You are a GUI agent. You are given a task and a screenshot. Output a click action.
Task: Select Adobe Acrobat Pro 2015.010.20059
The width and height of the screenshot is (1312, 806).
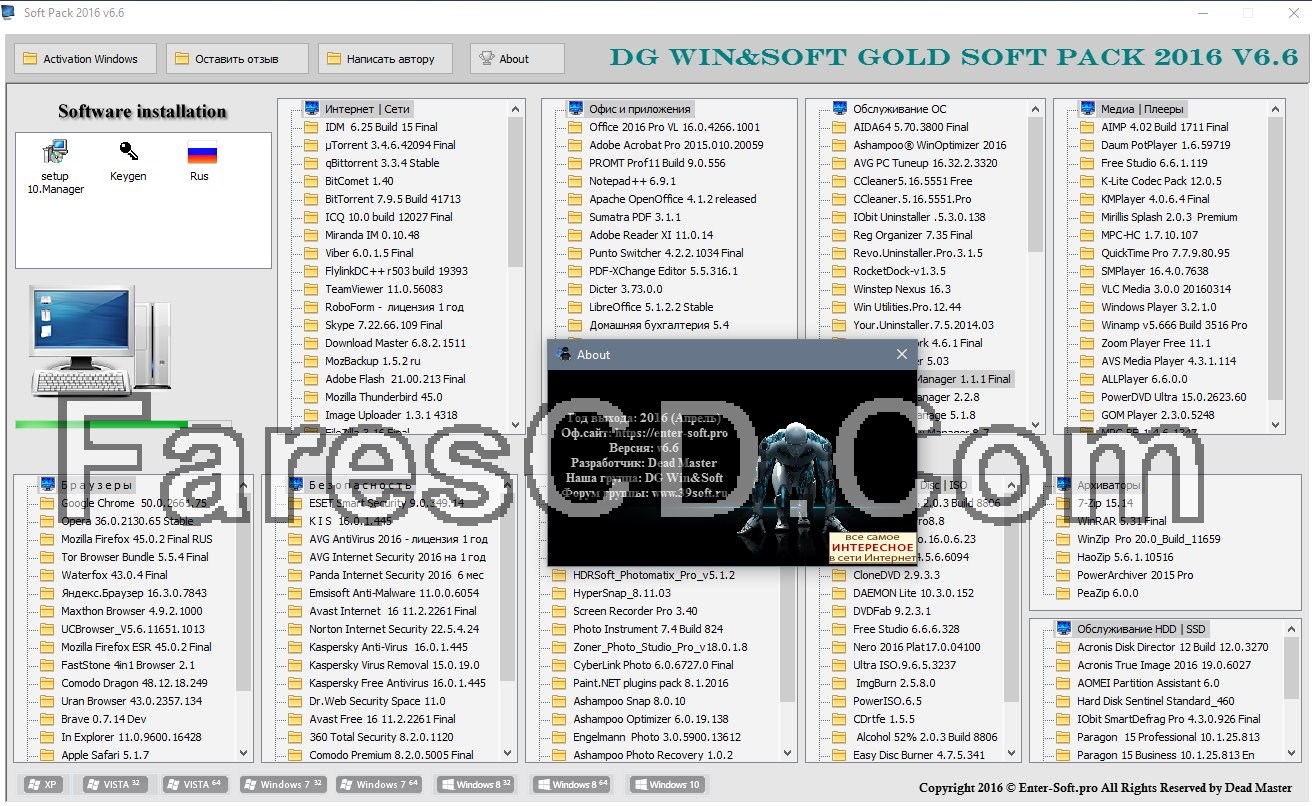click(676, 145)
